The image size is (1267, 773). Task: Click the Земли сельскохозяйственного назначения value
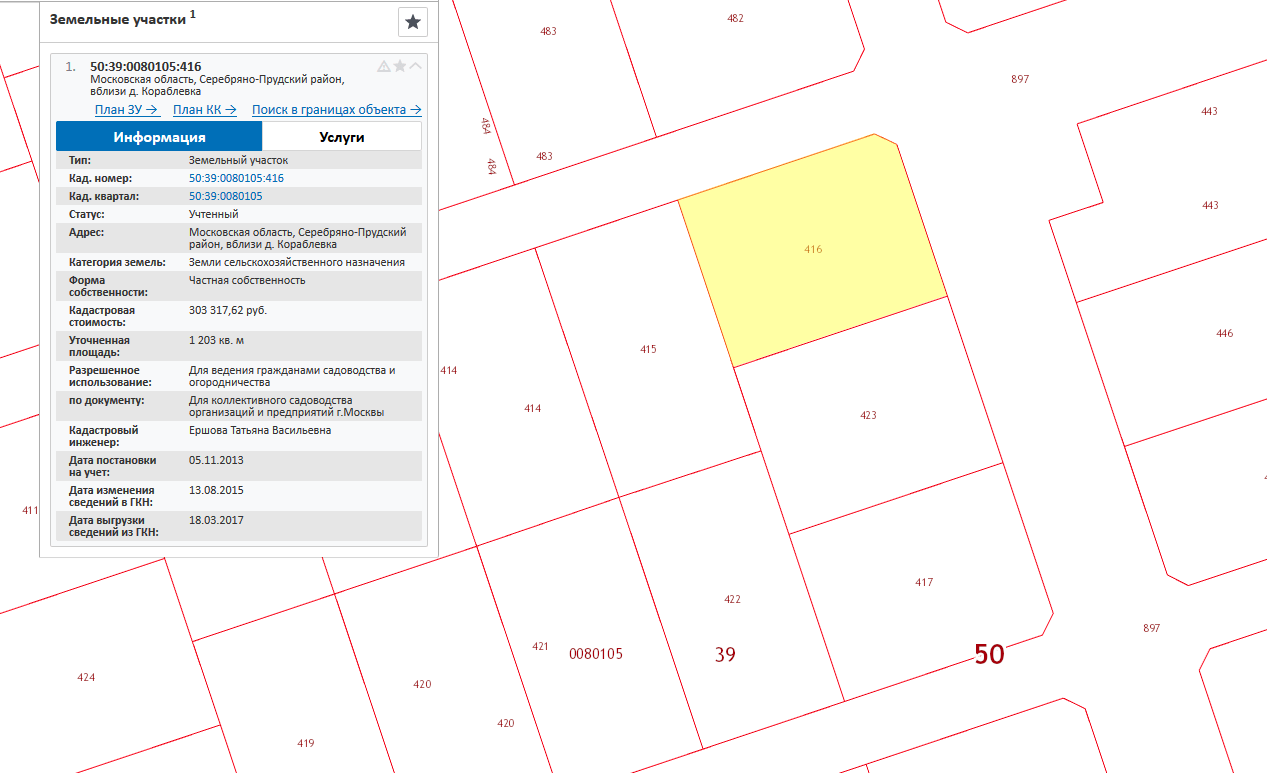point(297,262)
